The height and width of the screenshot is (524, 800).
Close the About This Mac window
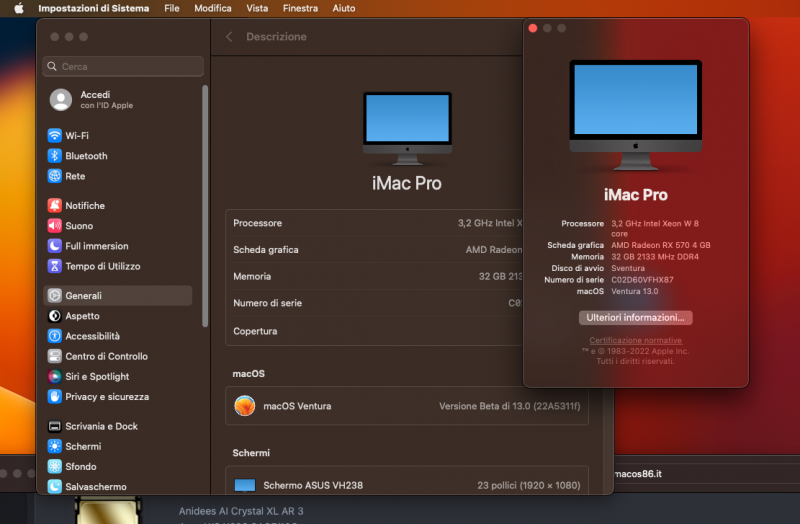[533, 28]
